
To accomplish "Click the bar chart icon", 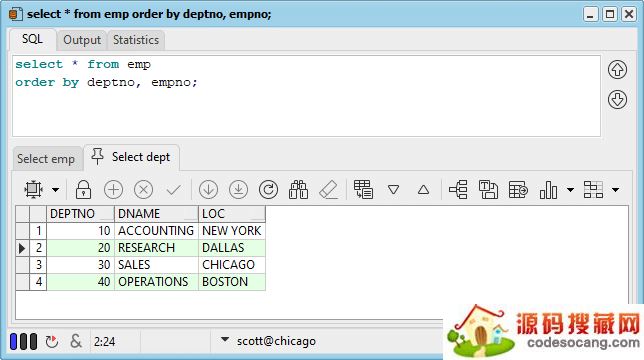I will coord(548,190).
